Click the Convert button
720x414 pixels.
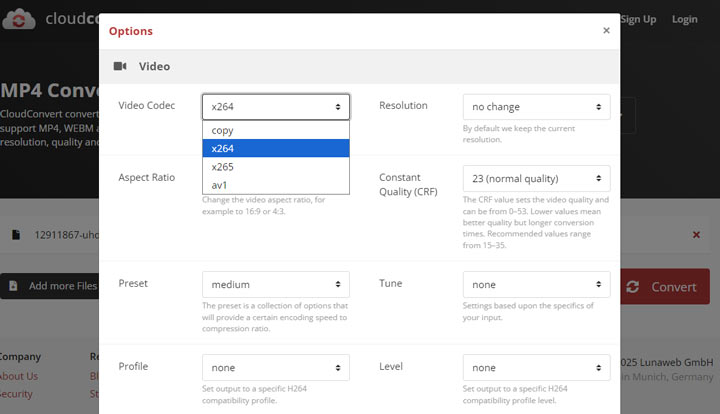coord(665,287)
